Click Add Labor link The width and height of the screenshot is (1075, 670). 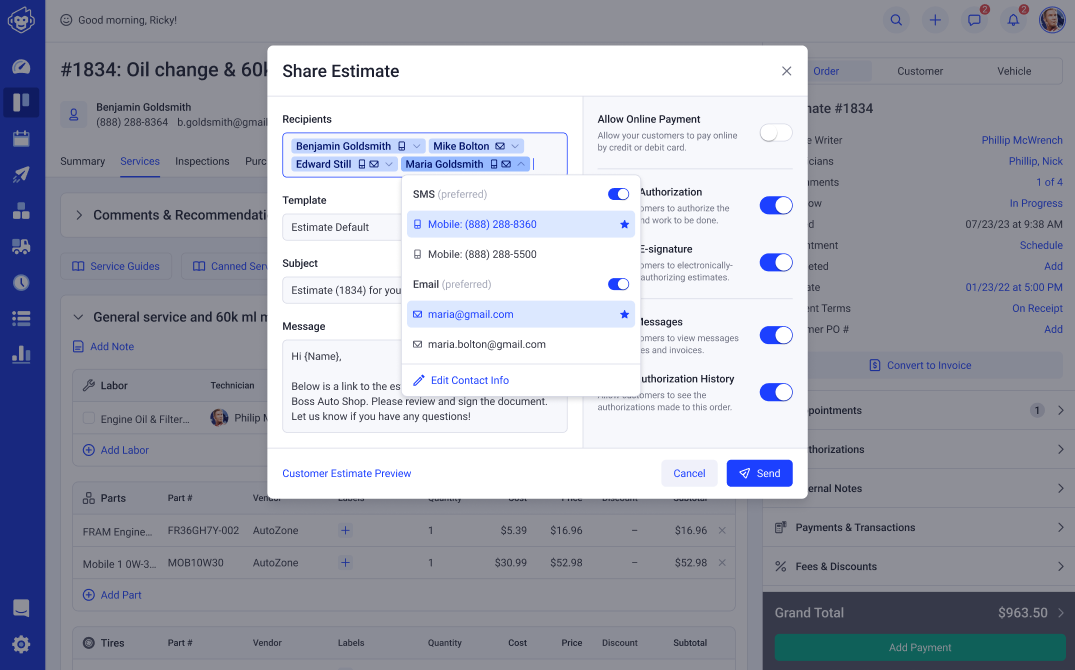[x=116, y=450]
